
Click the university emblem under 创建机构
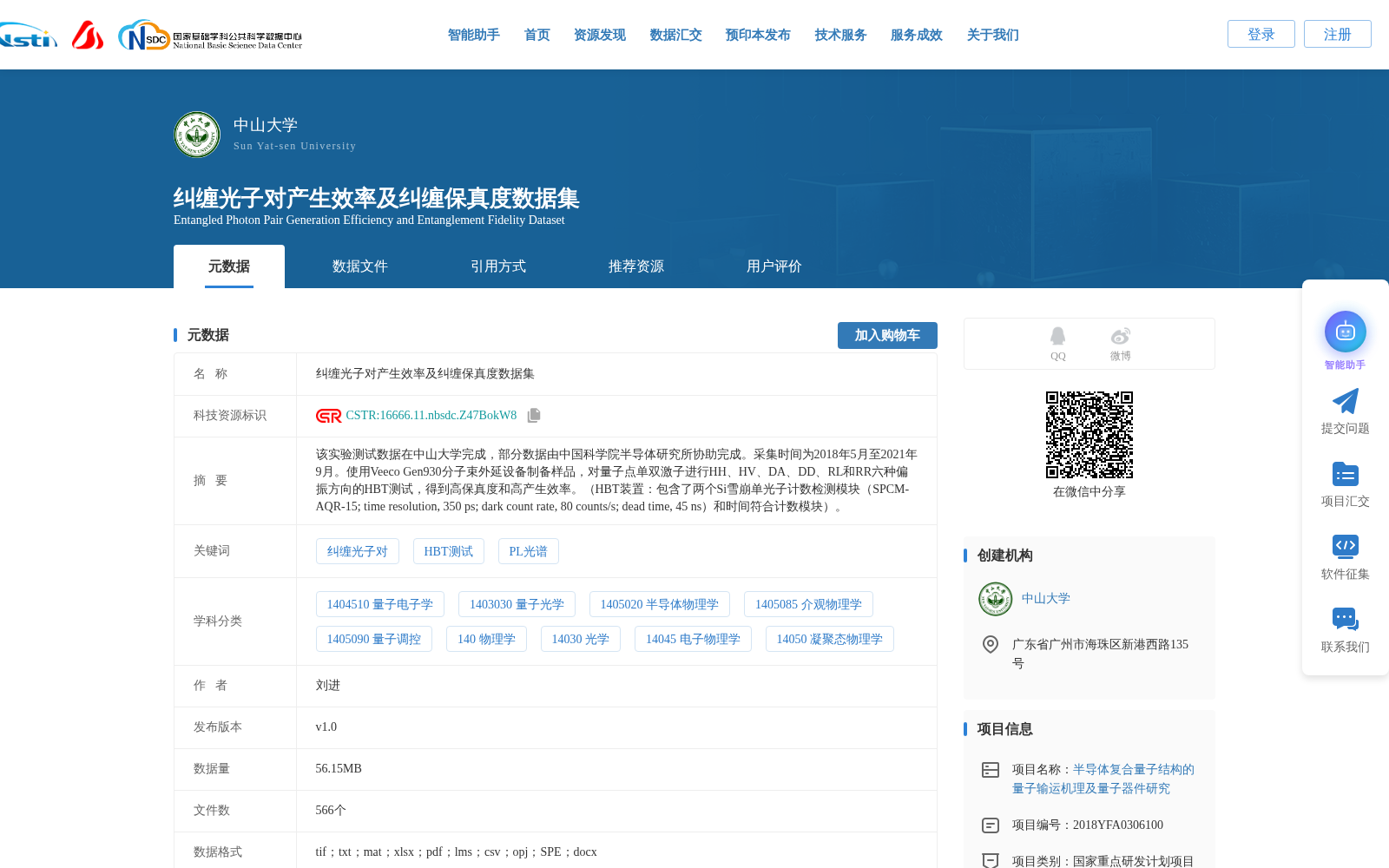[x=995, y=599]
